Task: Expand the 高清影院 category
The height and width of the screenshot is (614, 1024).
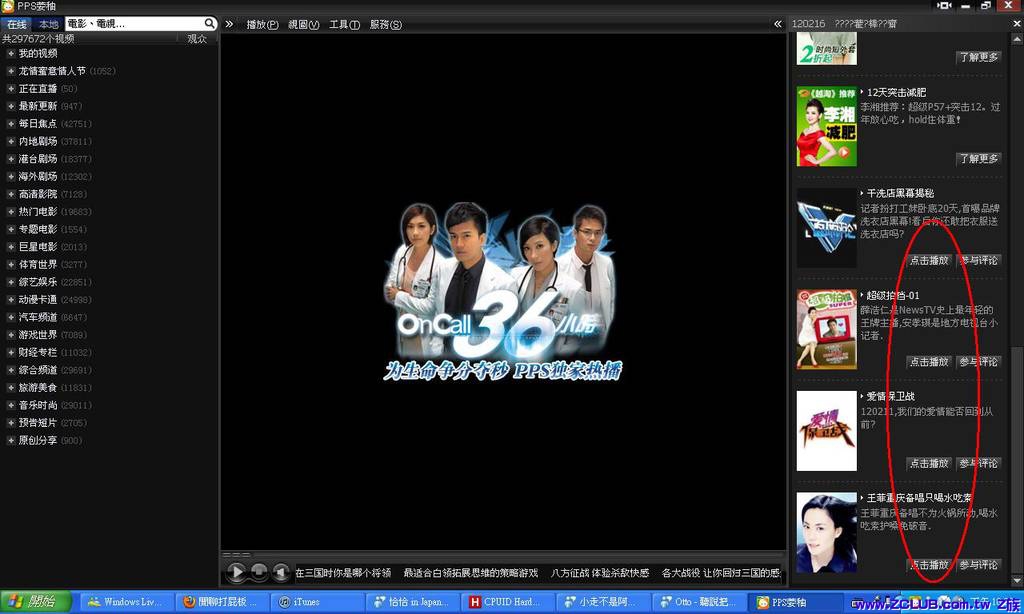Action: [x=10, y=194]
